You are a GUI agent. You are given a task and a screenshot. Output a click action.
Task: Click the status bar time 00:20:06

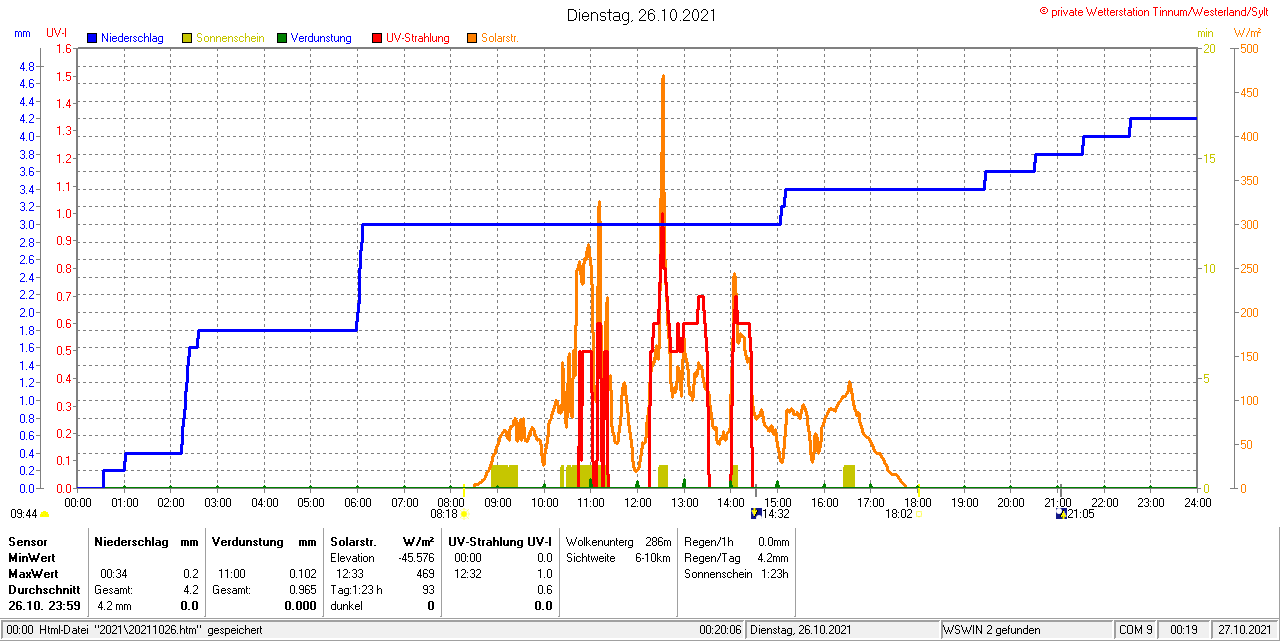pos(720,630)
